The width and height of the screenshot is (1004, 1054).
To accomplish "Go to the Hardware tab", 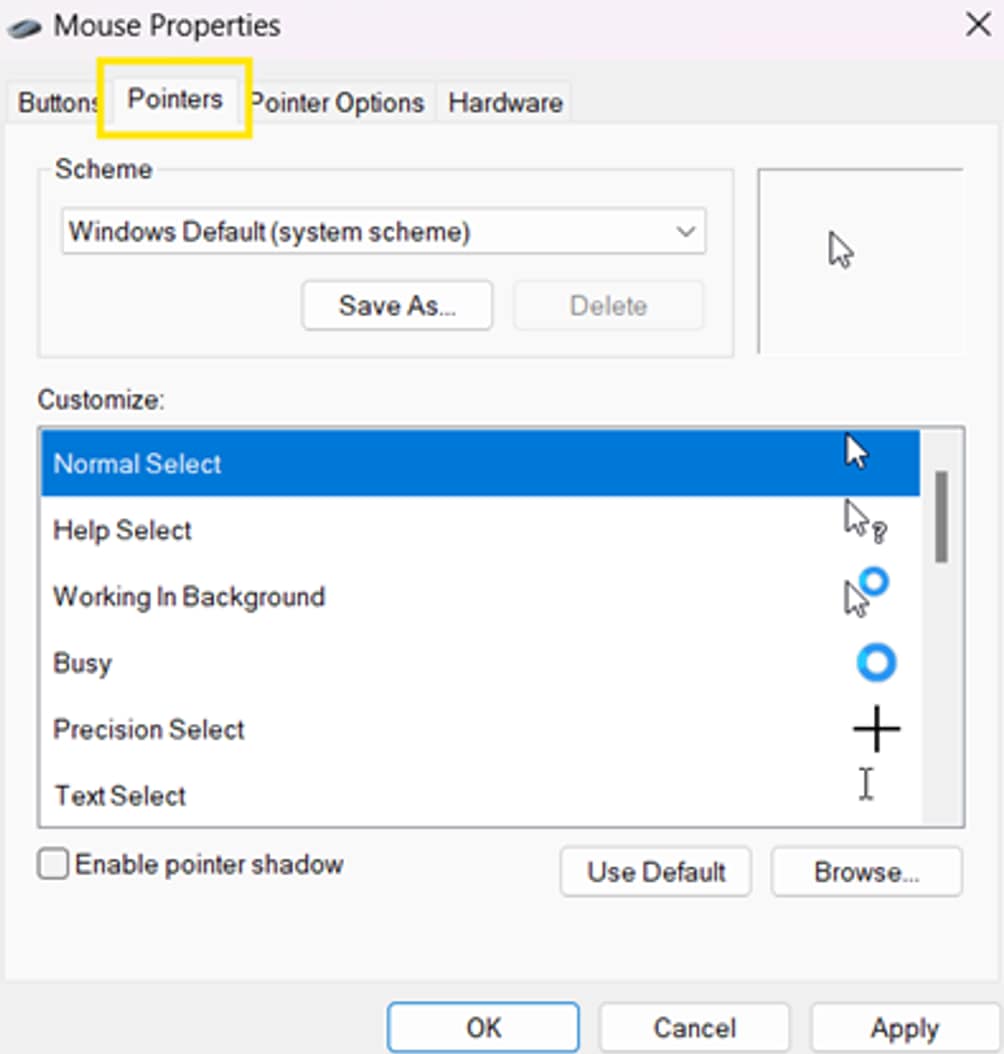I will 505,103.
